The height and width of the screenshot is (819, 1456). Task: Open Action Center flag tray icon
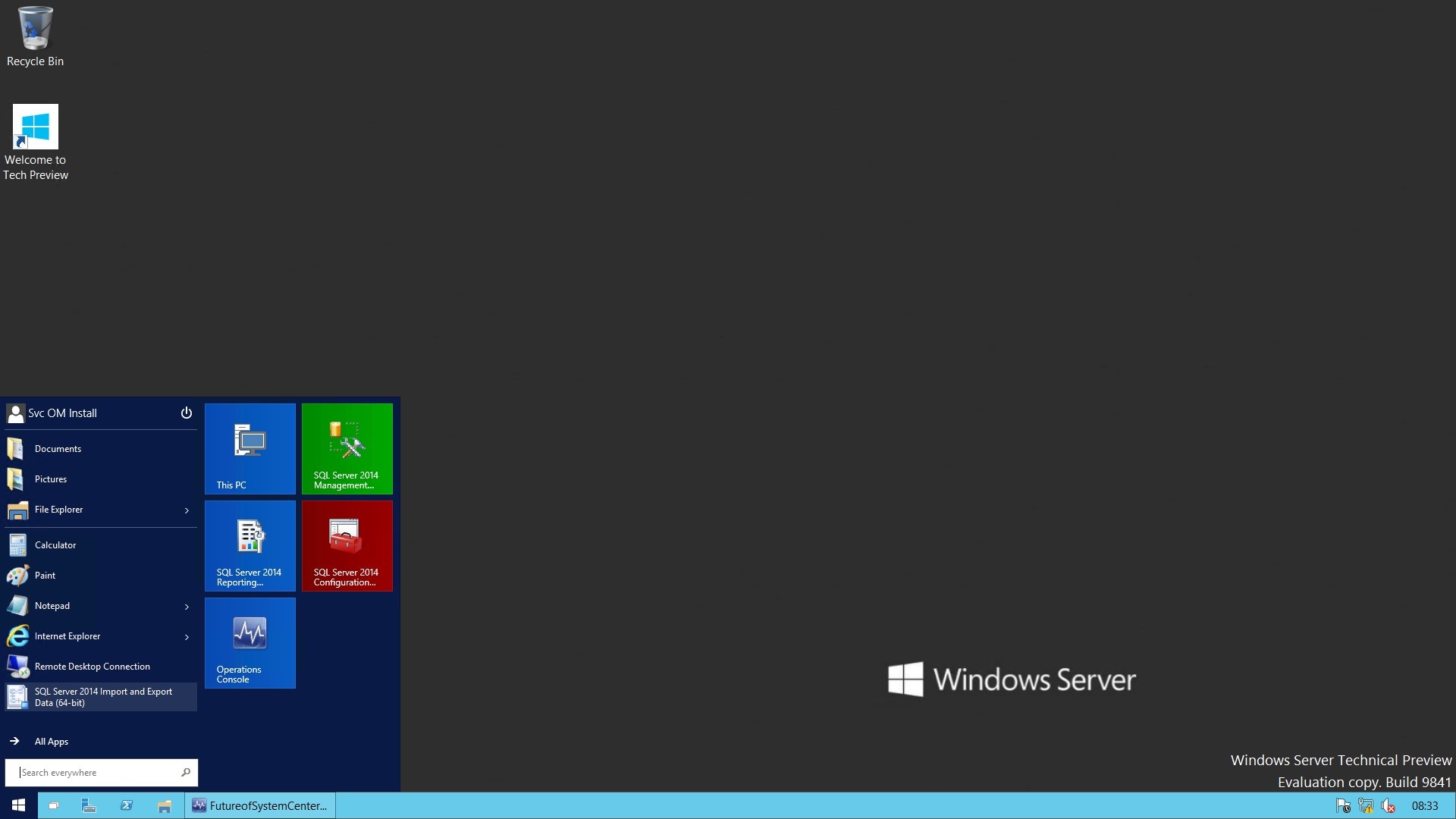pos(1343,805)
